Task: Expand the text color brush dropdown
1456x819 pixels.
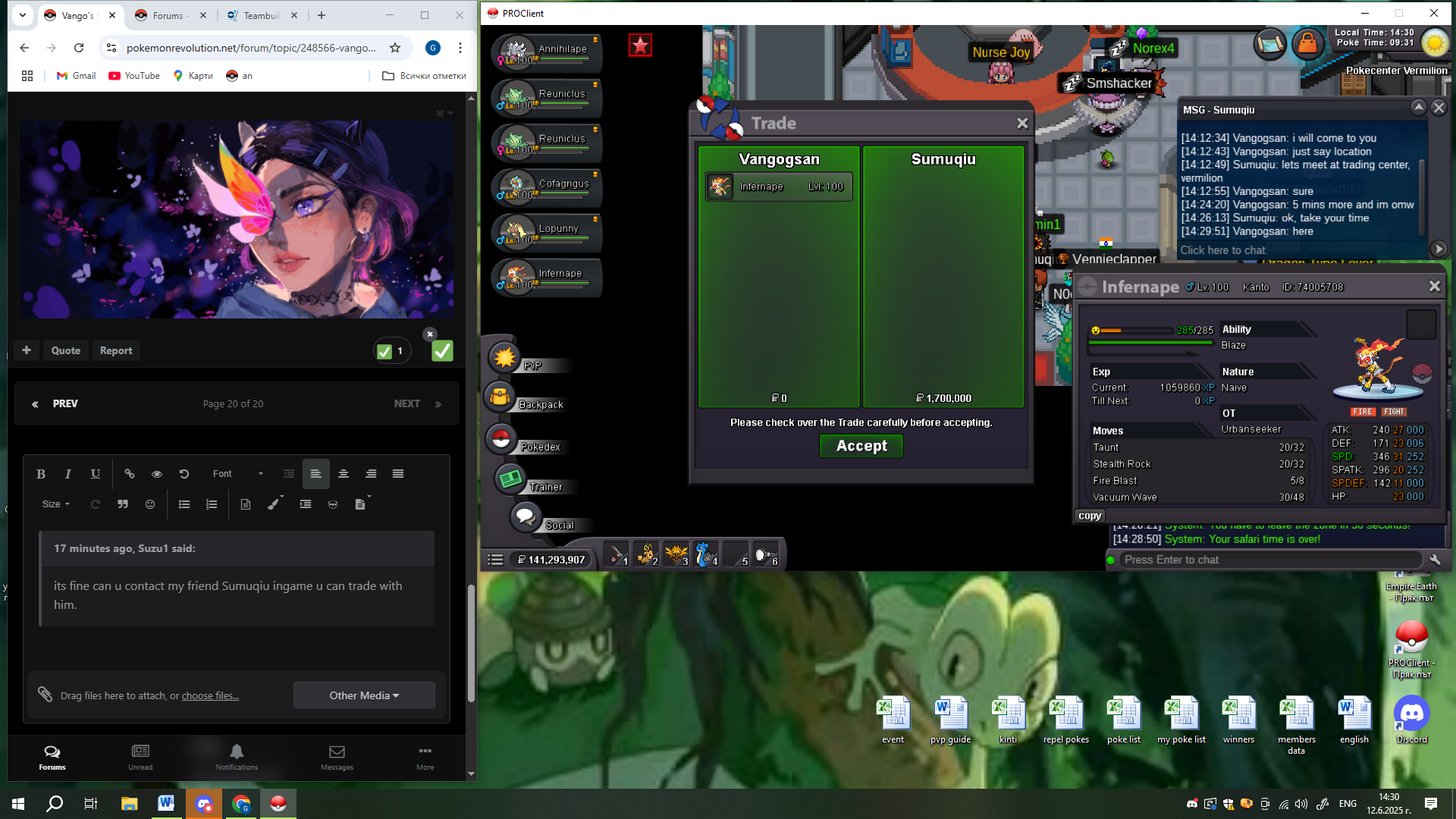Action: click(x=276, y=504)
